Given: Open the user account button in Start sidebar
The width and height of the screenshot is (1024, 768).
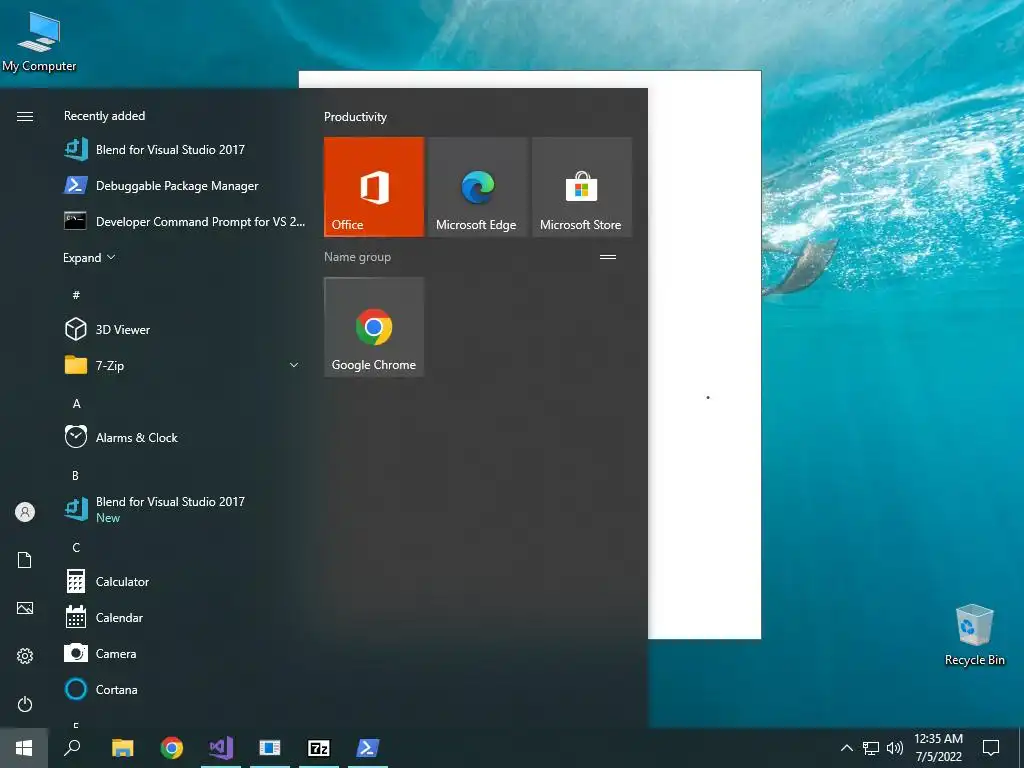Looking at the screenshot, I should pos(25,512).
